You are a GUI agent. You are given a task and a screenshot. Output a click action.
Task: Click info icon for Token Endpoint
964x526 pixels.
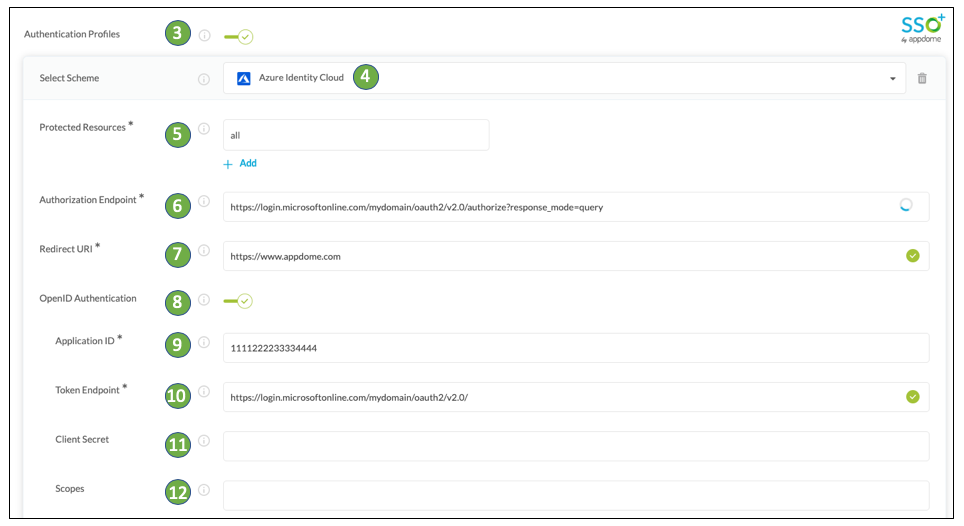click(x=204, y=391)
